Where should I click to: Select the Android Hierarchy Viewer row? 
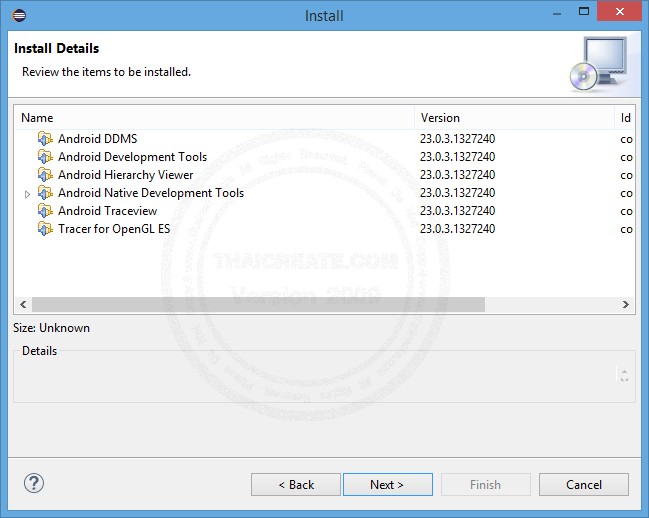click(x=324, y=175)
